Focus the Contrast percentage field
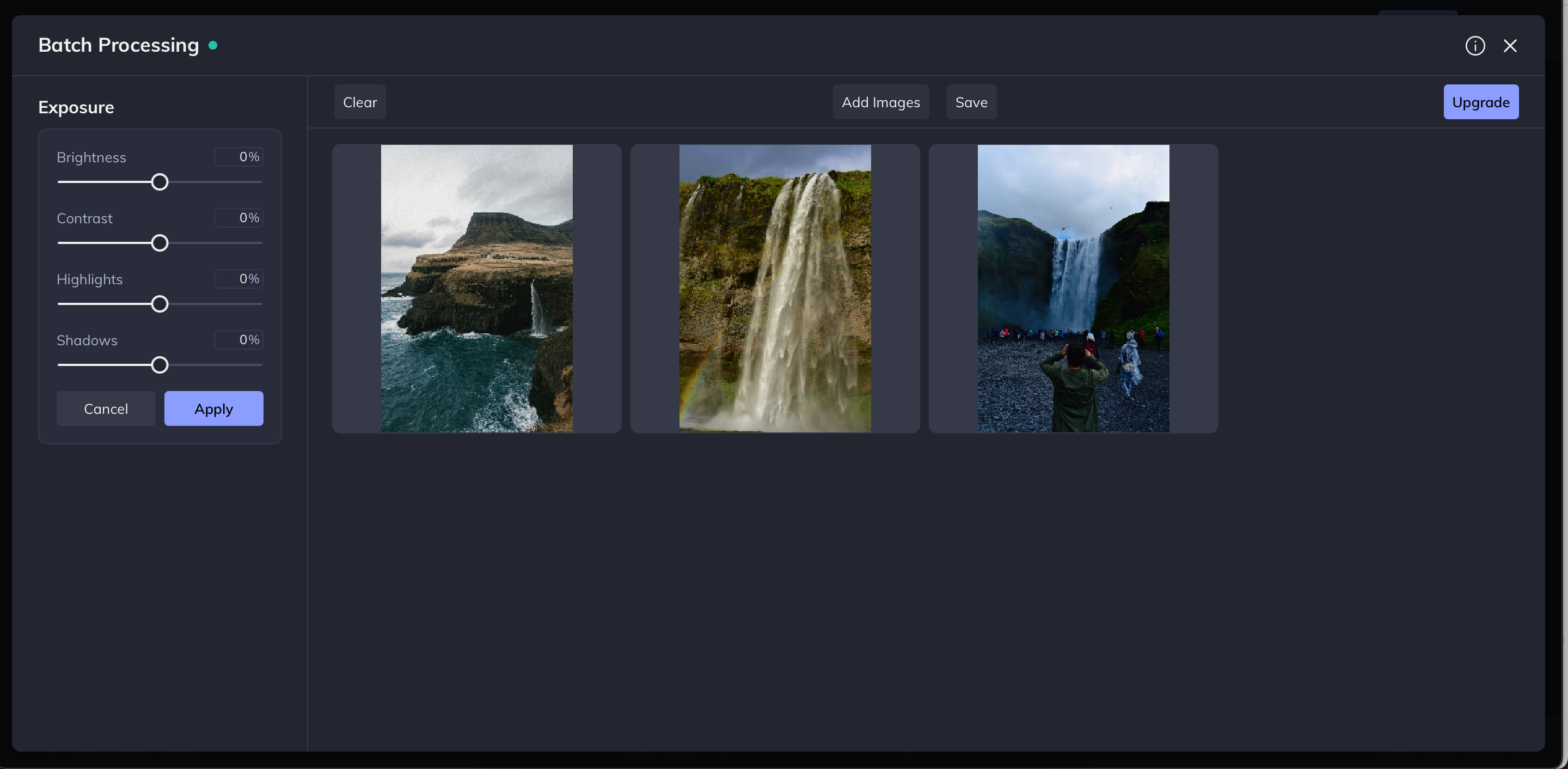 coord(238,218)
